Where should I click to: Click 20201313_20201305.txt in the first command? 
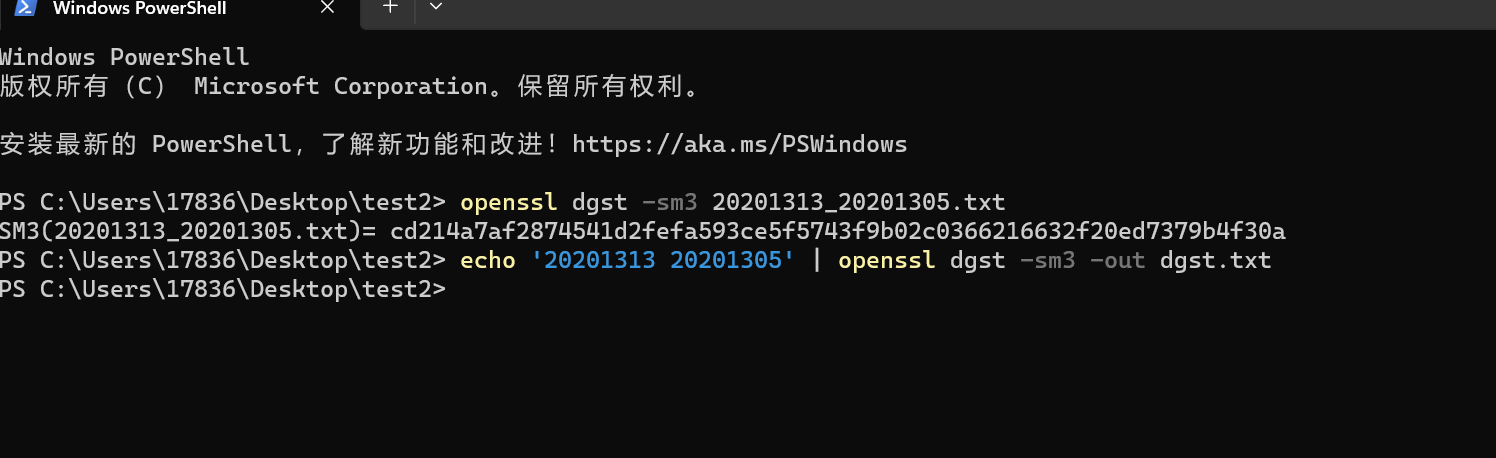[x=858, y=203]
